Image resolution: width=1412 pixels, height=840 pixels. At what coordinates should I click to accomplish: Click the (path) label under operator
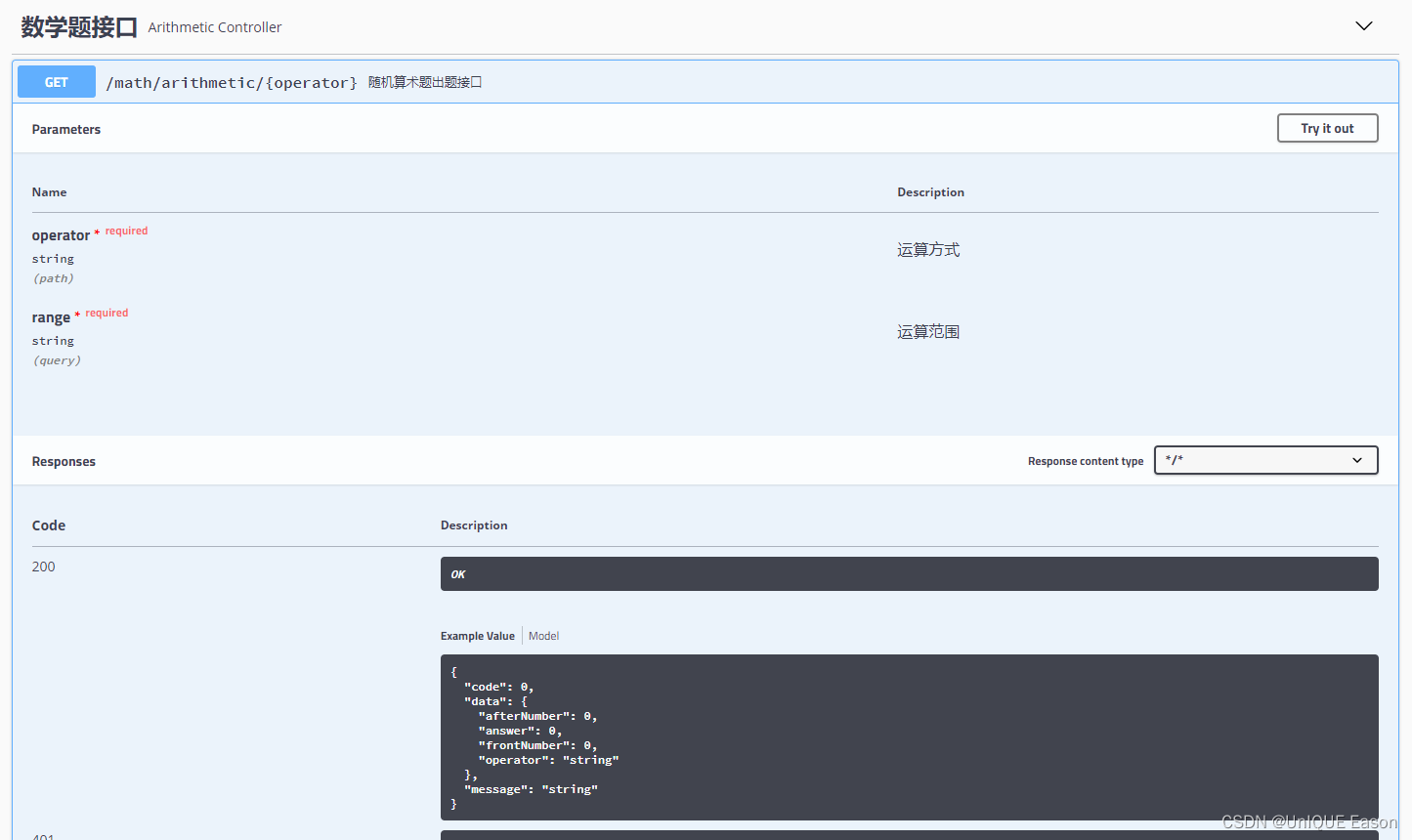(54, 278)
